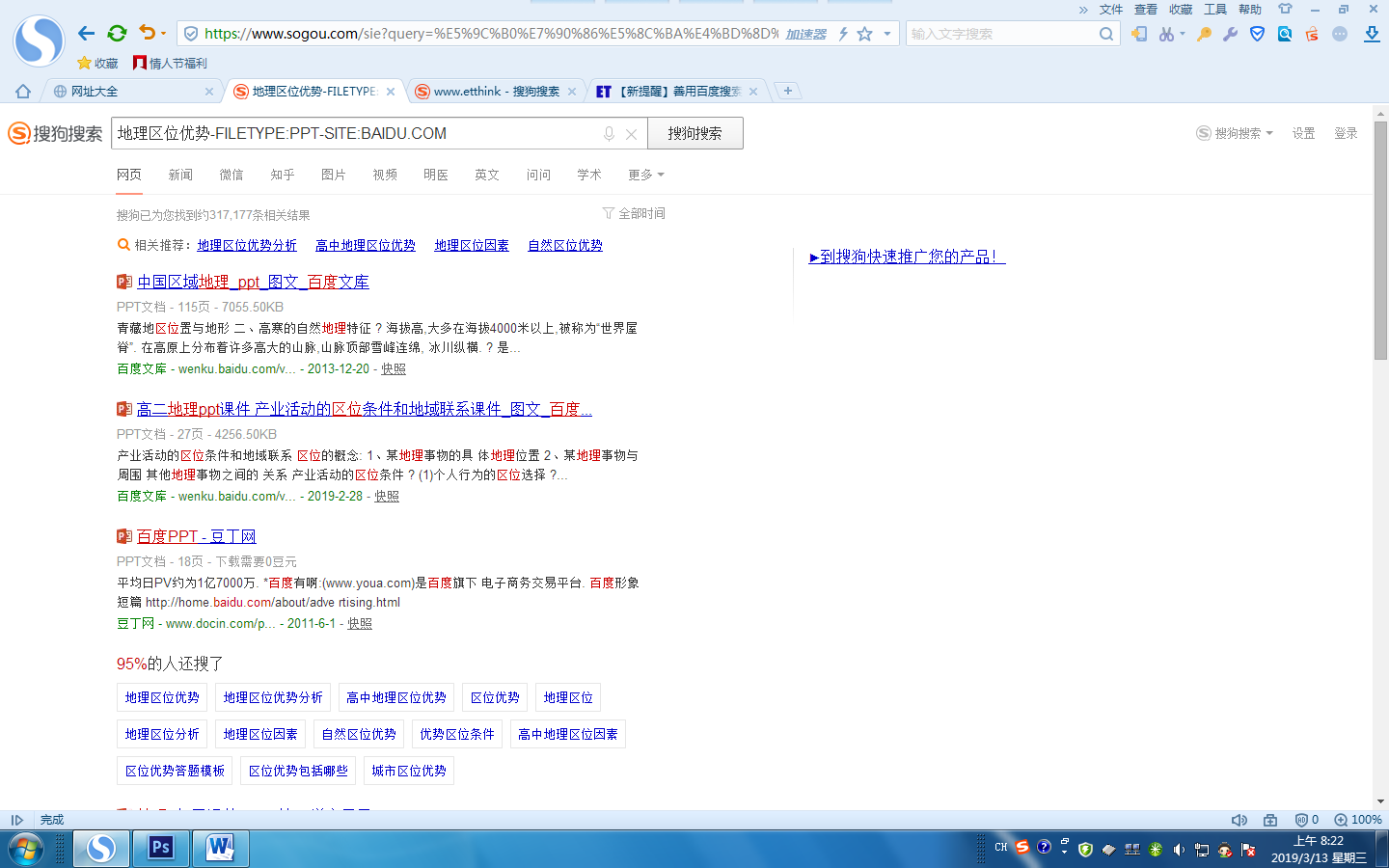
Task: Open the 查看 menu
Action: pos(1146,10)
